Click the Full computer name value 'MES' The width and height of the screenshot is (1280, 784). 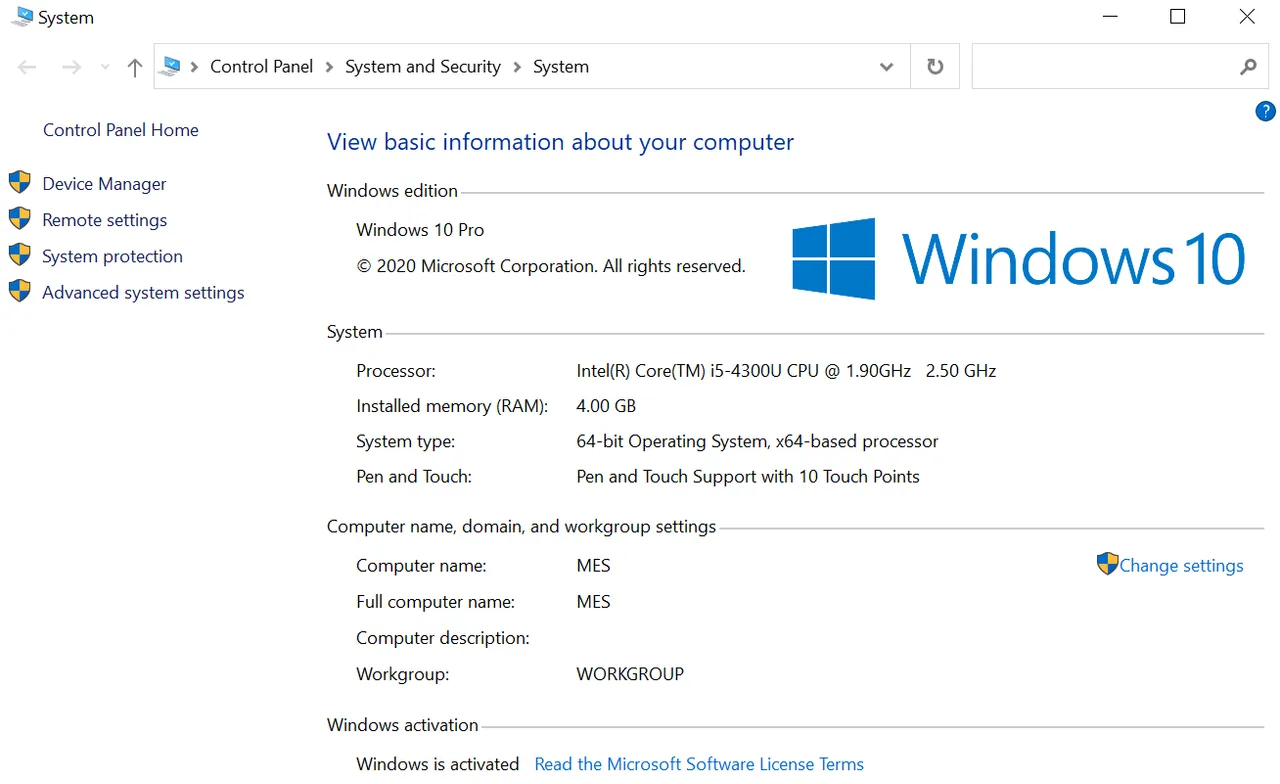[593, 602]
